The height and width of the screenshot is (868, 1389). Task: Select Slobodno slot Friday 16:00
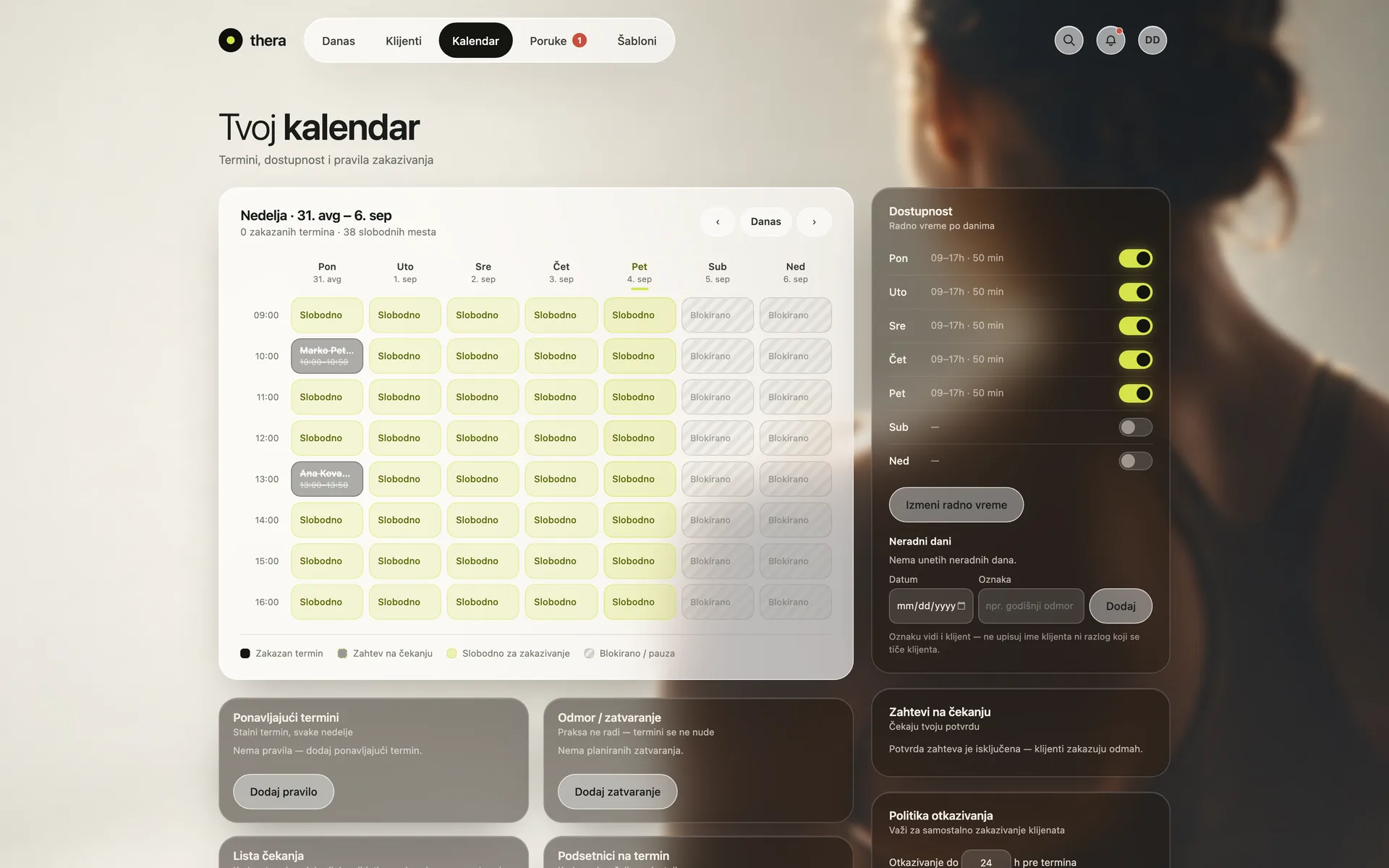click(640, 602)
